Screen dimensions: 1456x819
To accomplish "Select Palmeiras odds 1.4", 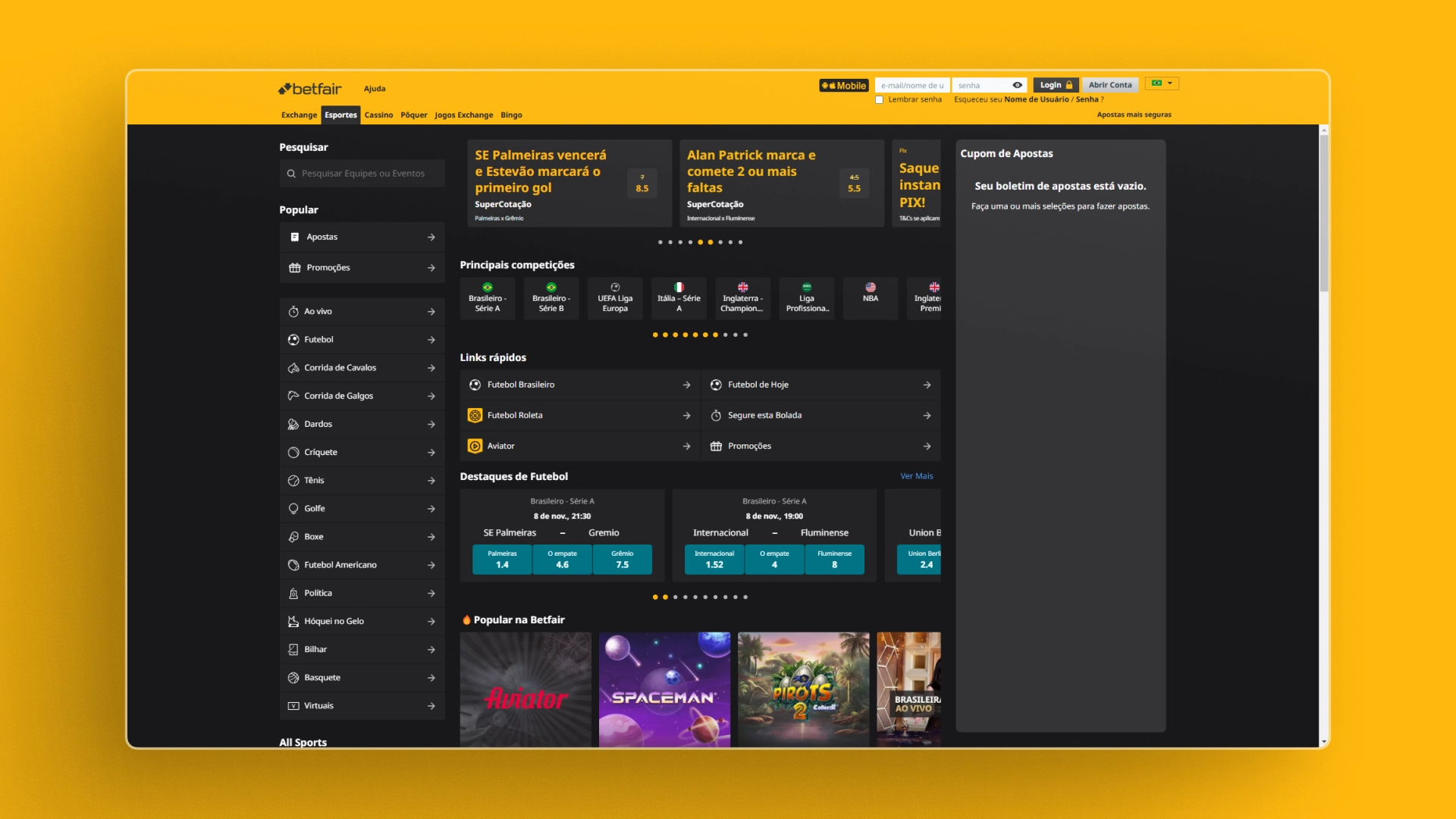I will point(502,560).
